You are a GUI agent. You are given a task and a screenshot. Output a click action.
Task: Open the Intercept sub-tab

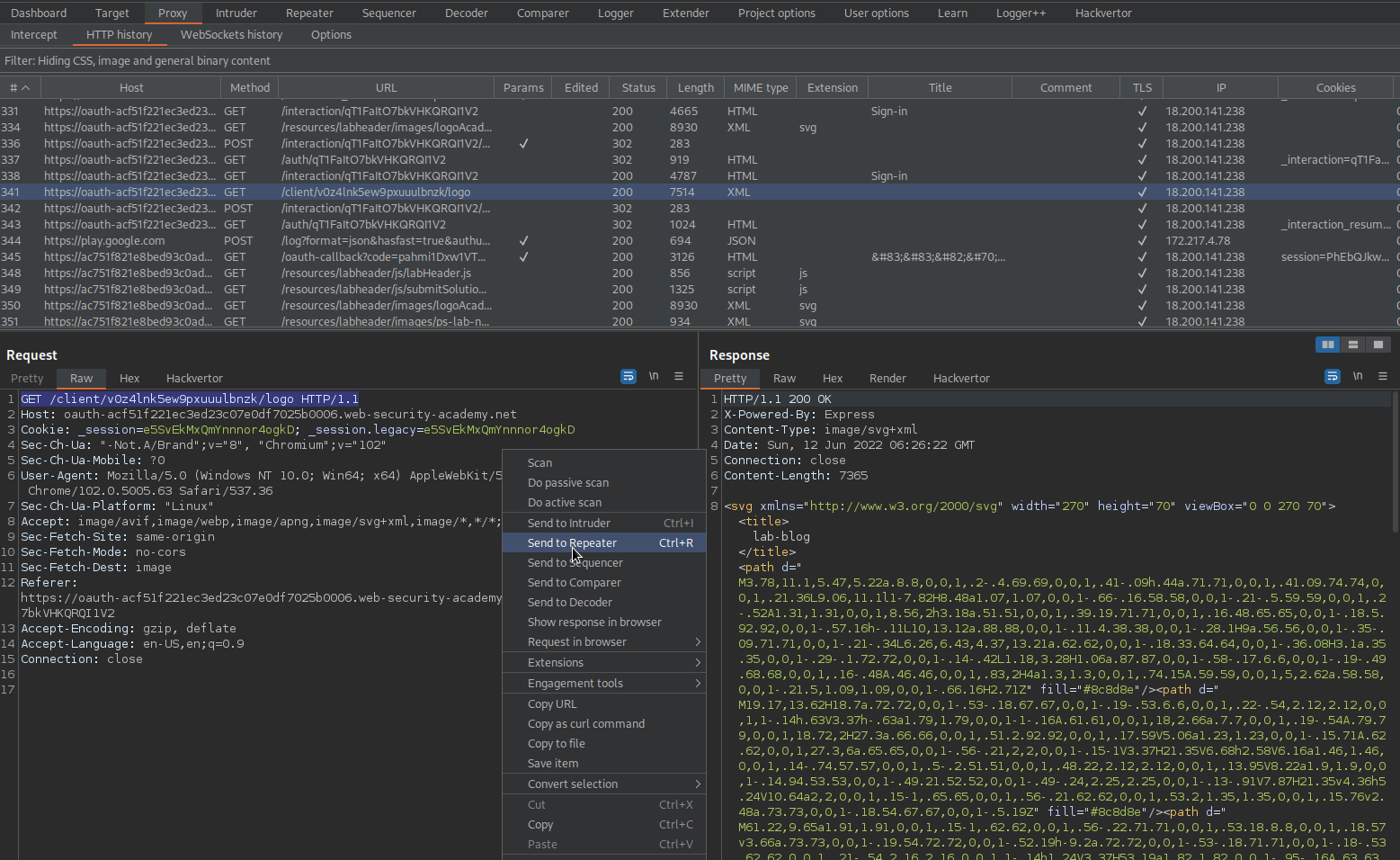pyautogui.click(x=34, y=35)
